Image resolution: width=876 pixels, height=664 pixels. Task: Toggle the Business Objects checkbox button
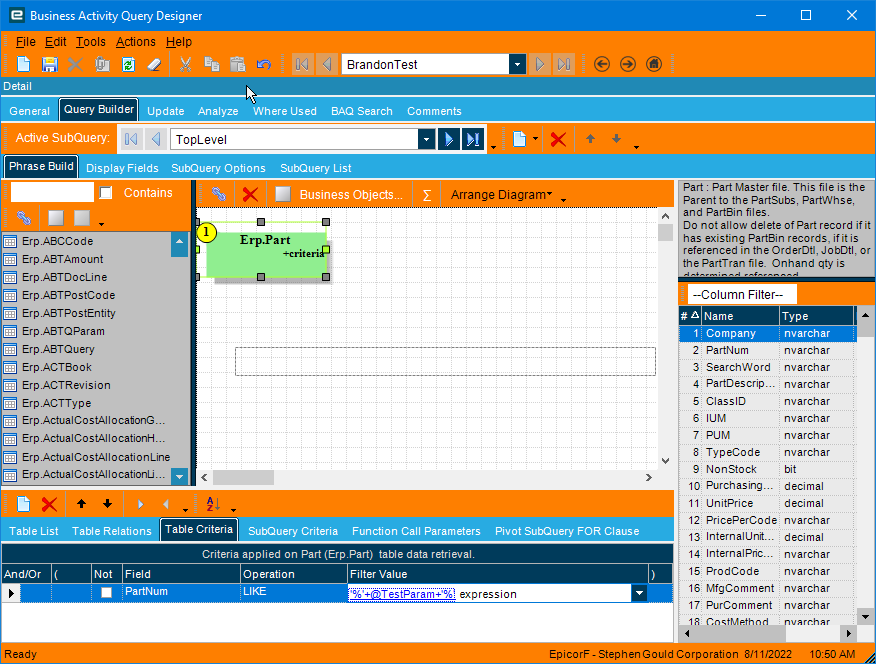coord(283,194)
